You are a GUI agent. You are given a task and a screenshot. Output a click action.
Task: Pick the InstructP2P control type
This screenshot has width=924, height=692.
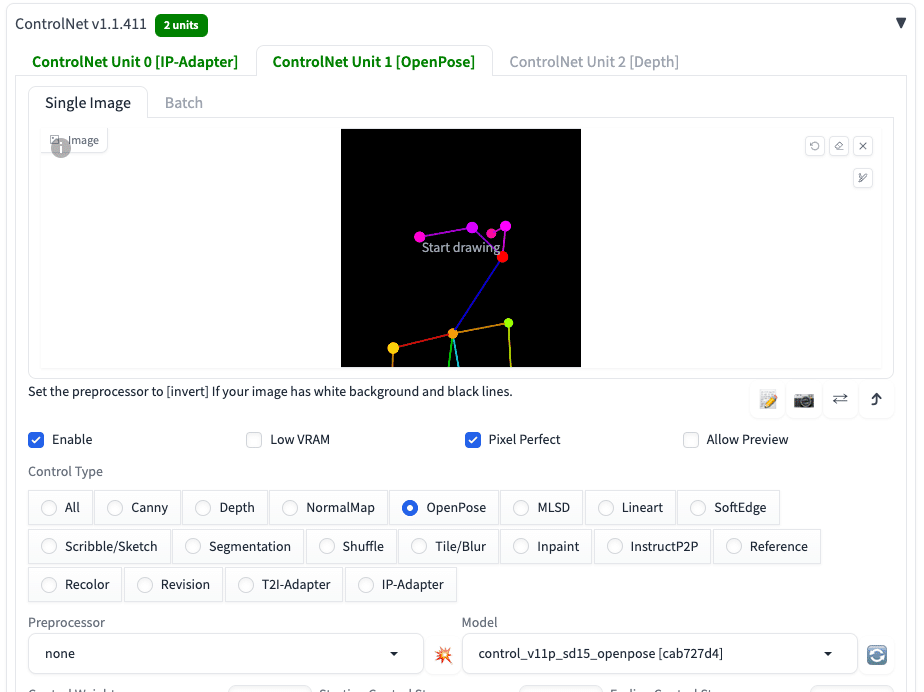(x=652, y=546)
